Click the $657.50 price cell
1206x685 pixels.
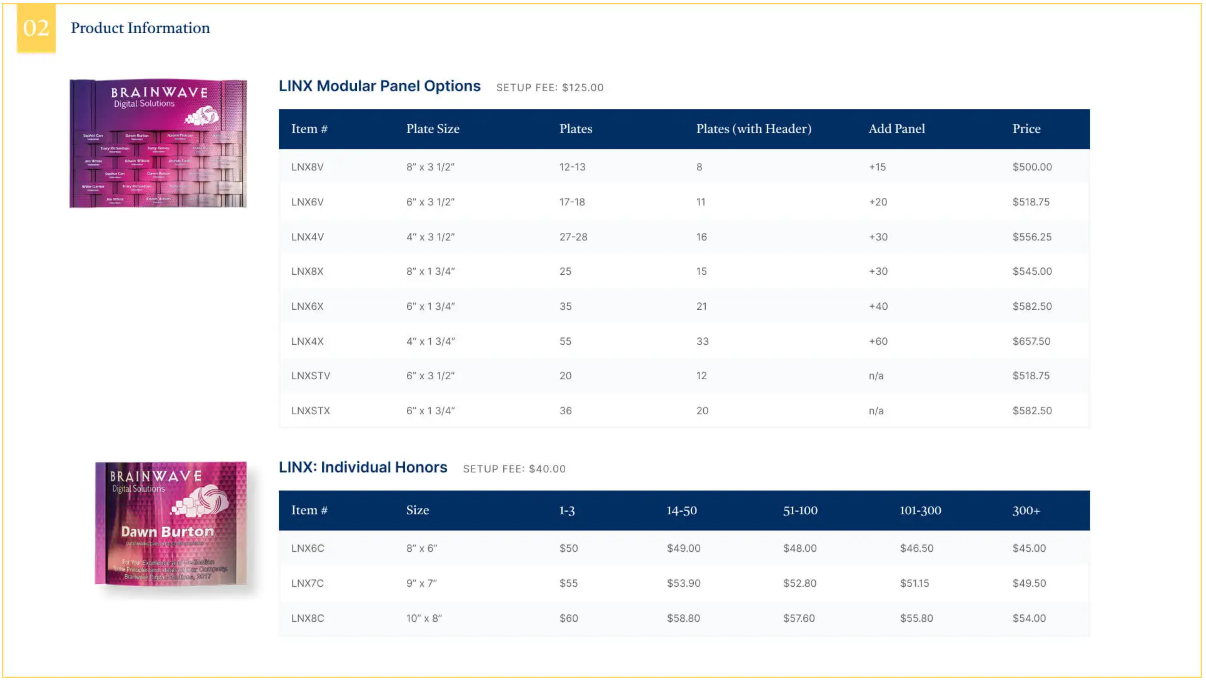[x=1031, y=341]
